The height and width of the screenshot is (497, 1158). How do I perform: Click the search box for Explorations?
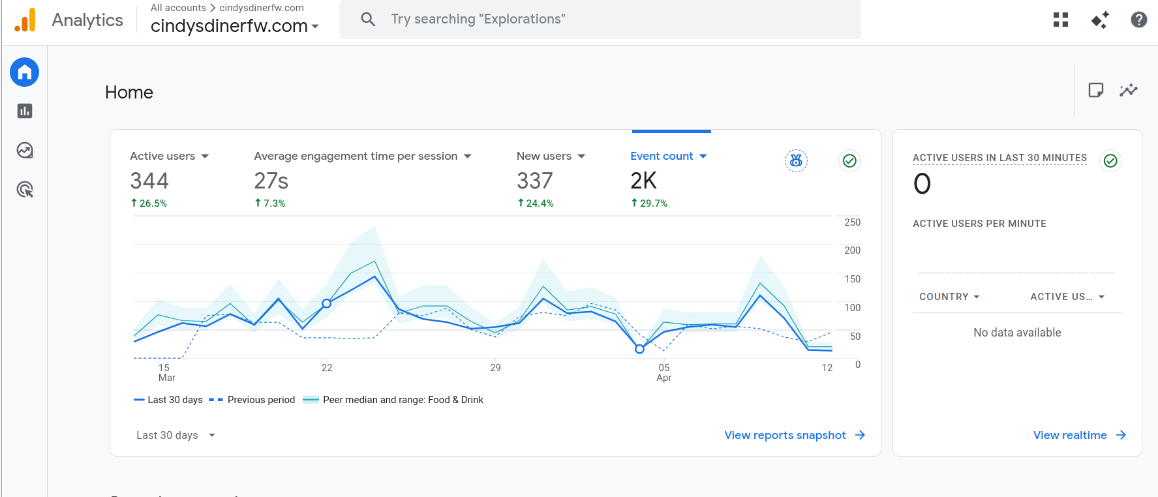(x=600, y=19)
